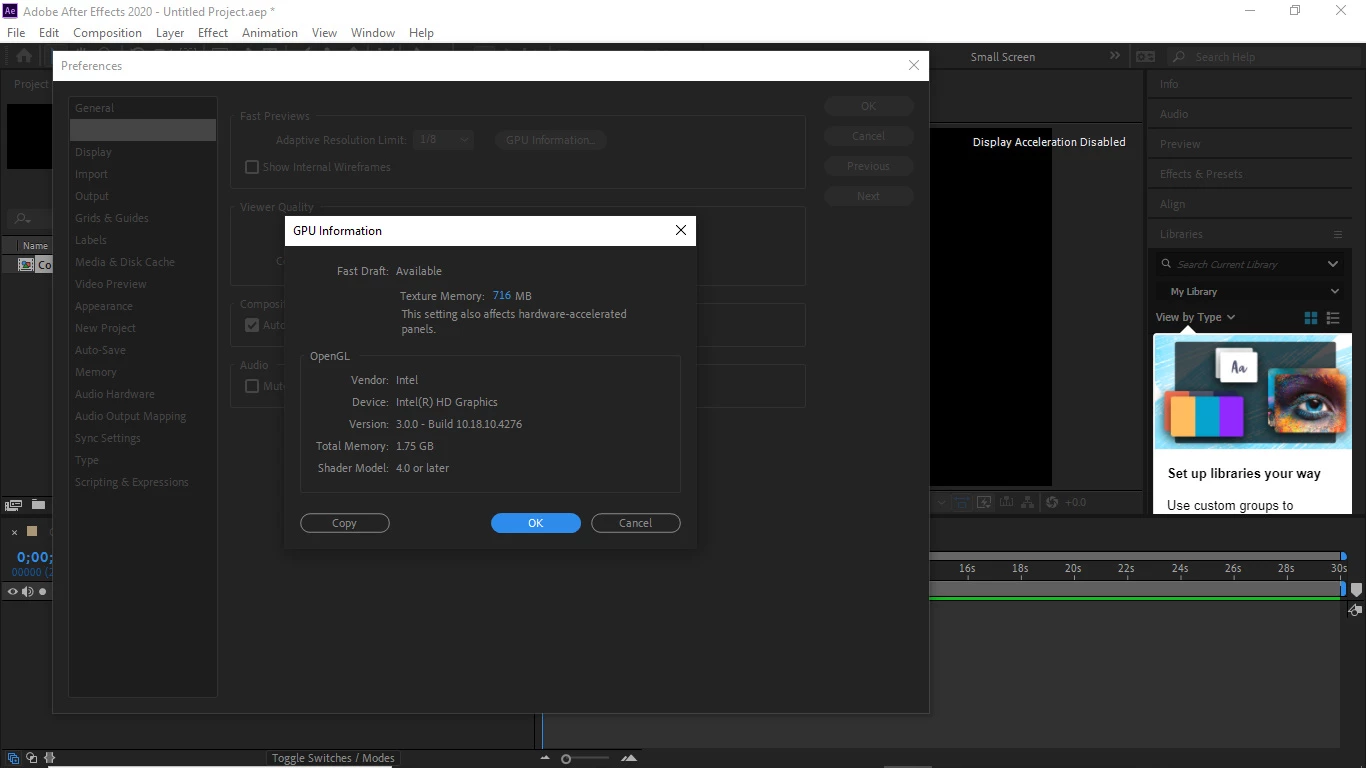
Task: Close GPU Information dialog with X
Action: click(681, 230)
